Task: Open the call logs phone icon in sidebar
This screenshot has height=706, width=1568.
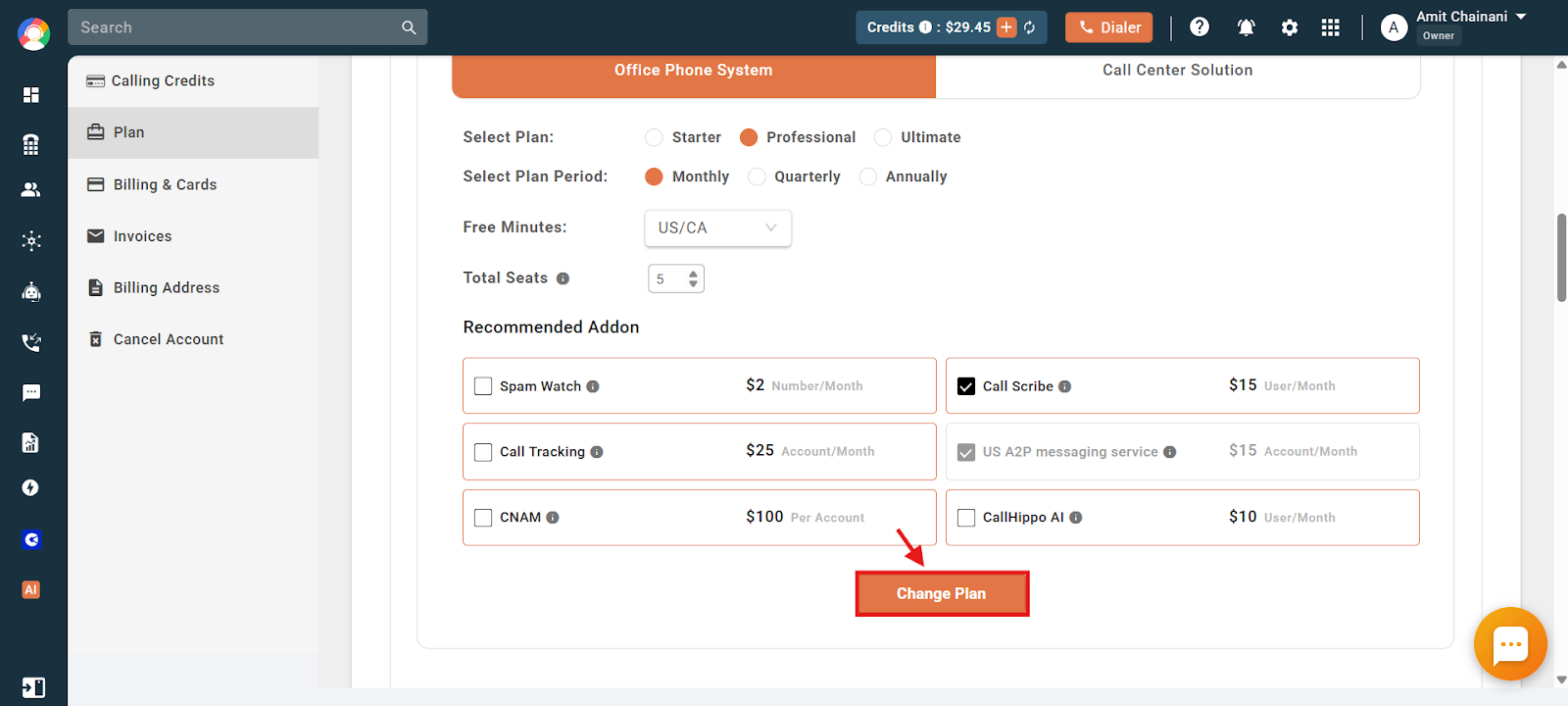Action: [x=31, y=342]
